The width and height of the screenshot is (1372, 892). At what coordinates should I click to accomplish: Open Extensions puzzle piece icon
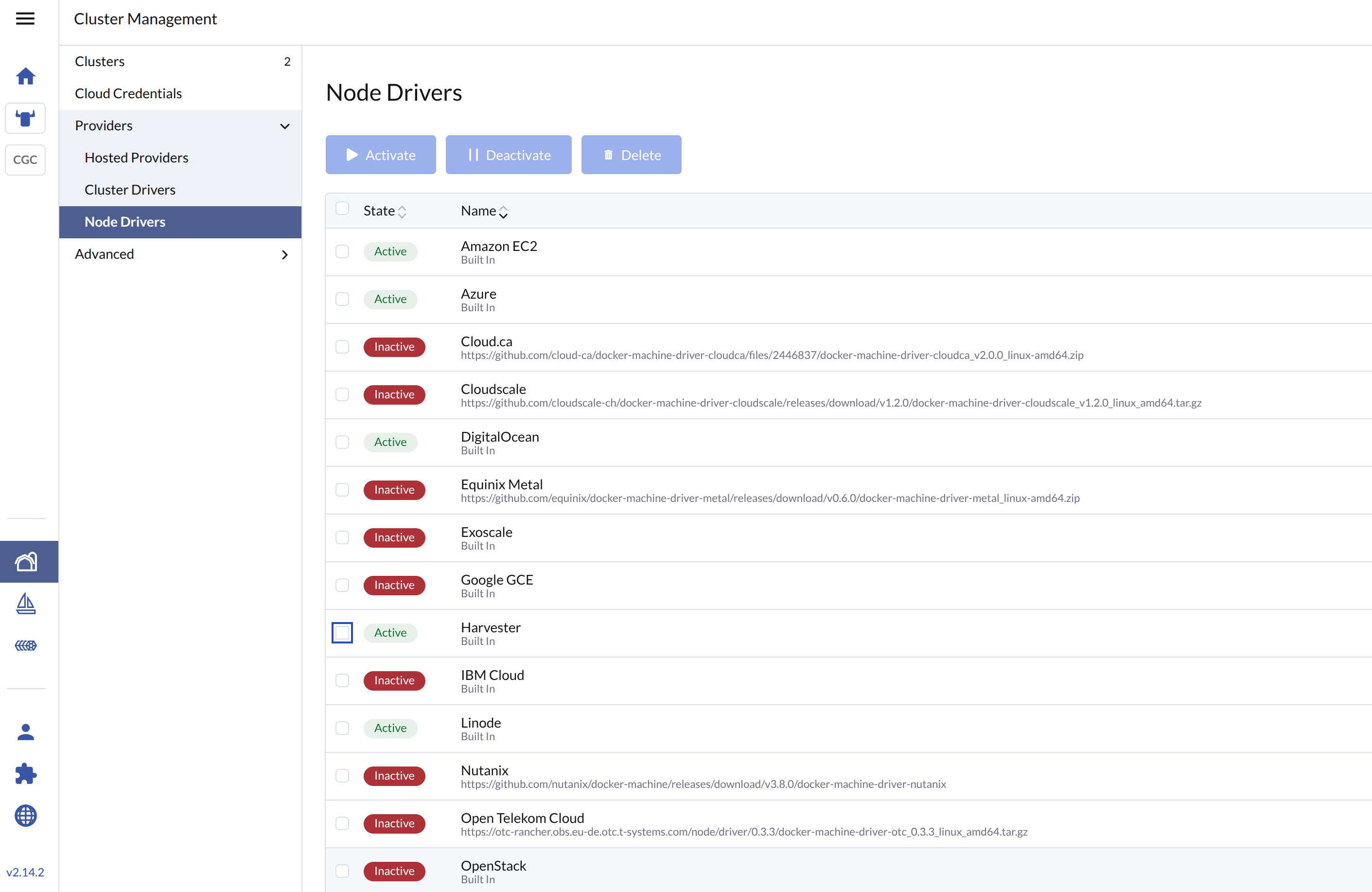coord(26,774)
